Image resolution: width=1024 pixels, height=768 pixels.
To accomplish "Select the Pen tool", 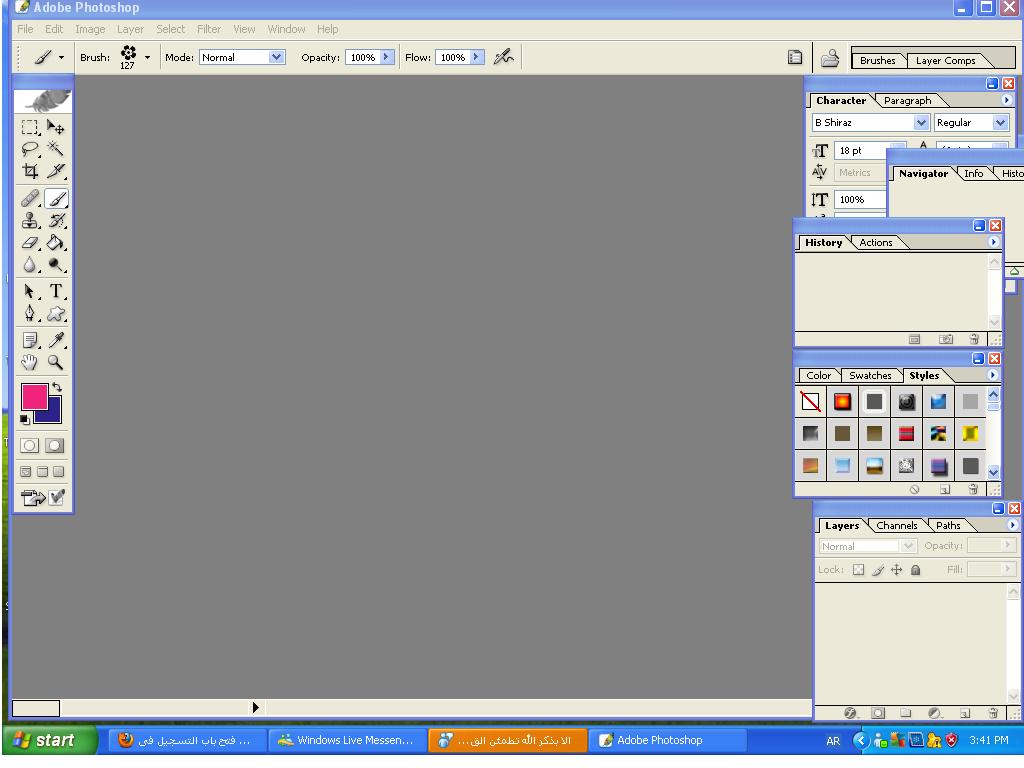I will click(29, 314).
